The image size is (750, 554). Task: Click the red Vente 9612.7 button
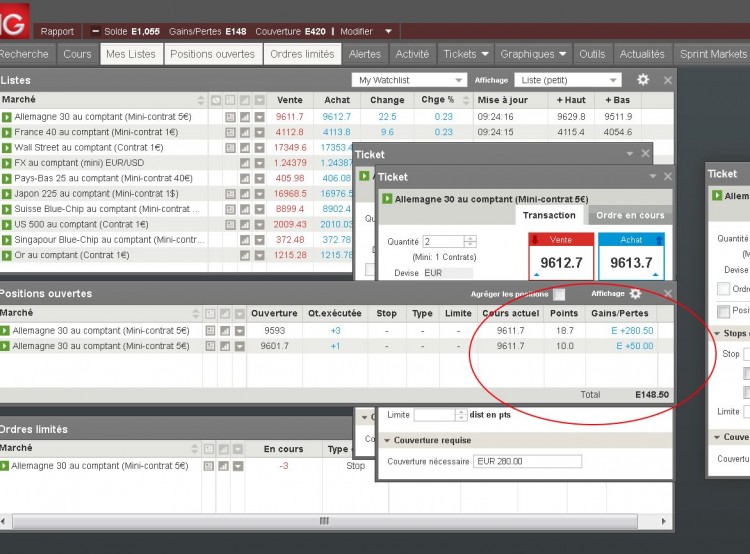pyautogui.click(x=561, y=256)
